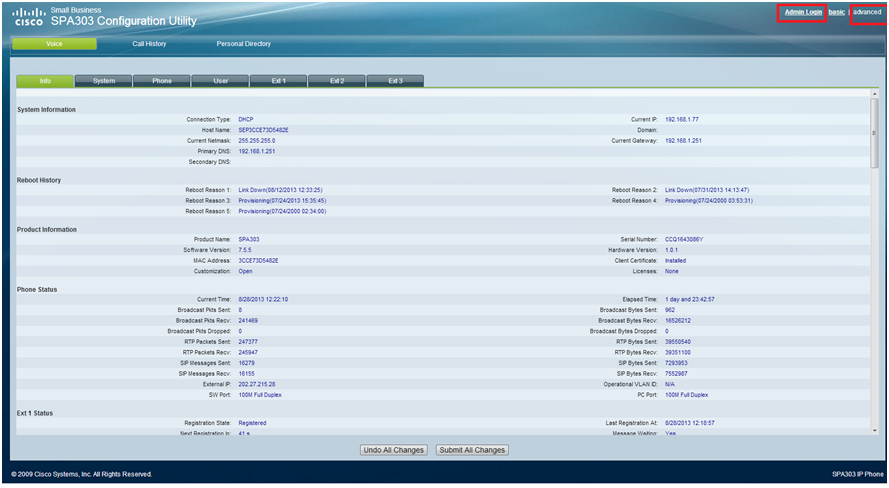Open the Ext 2 settings tab
This screenshot has height=488, width=889.
pos(337,80)
